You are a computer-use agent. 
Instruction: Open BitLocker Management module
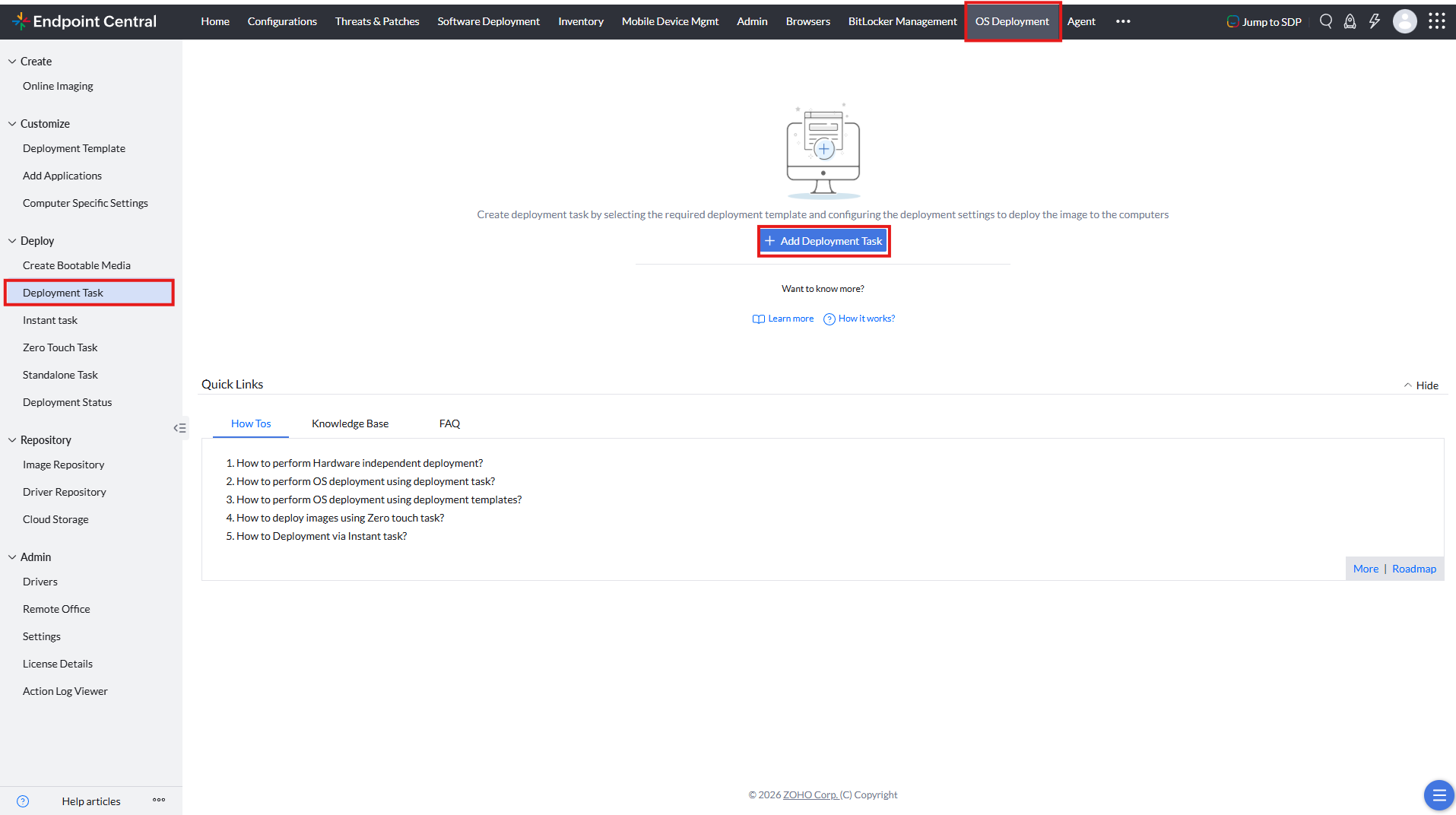coord(902,21)
